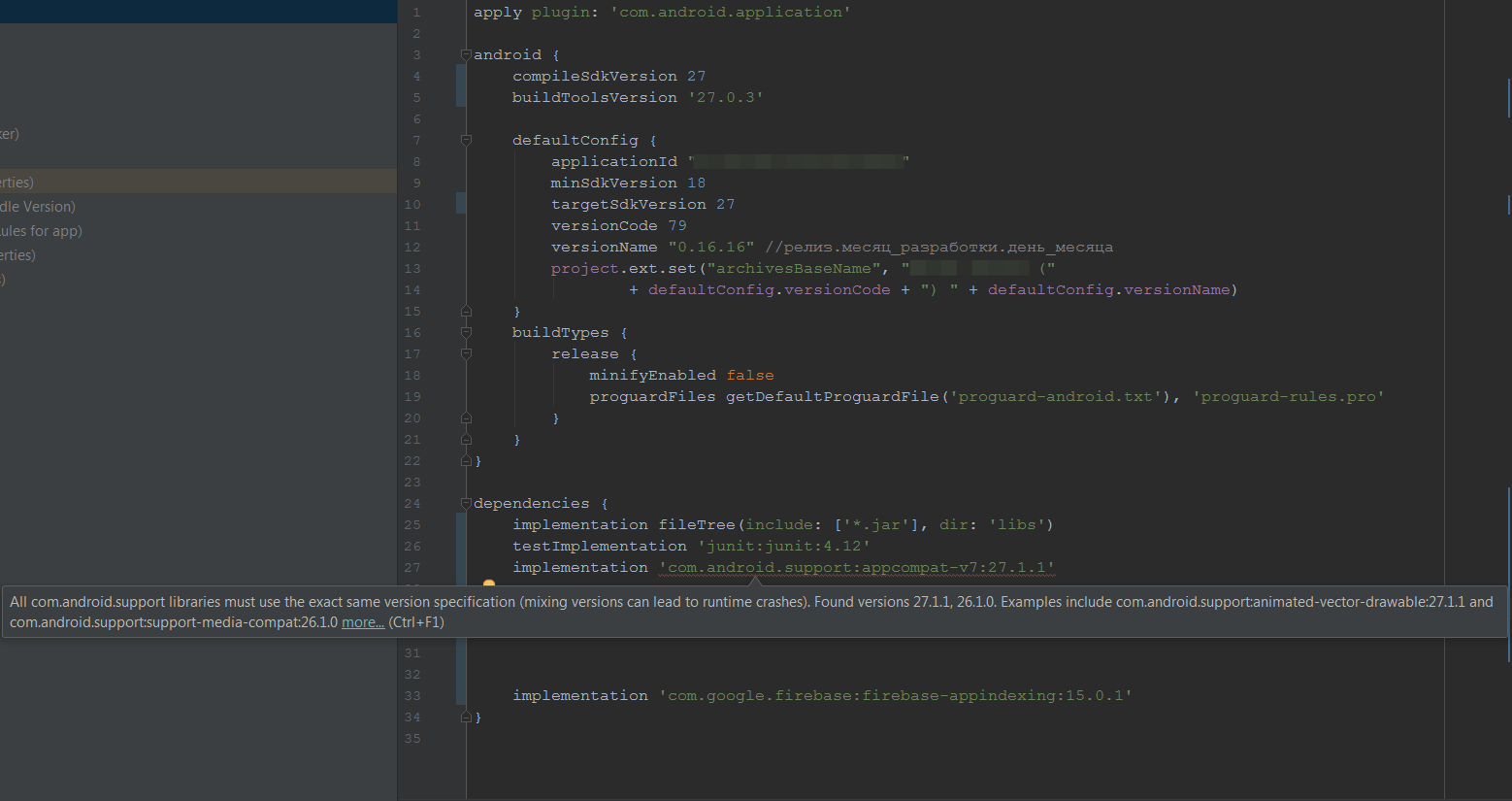The image size is (1512, 801).
Task: Click the Russian comment after versionName
Action: click(939, 247)
